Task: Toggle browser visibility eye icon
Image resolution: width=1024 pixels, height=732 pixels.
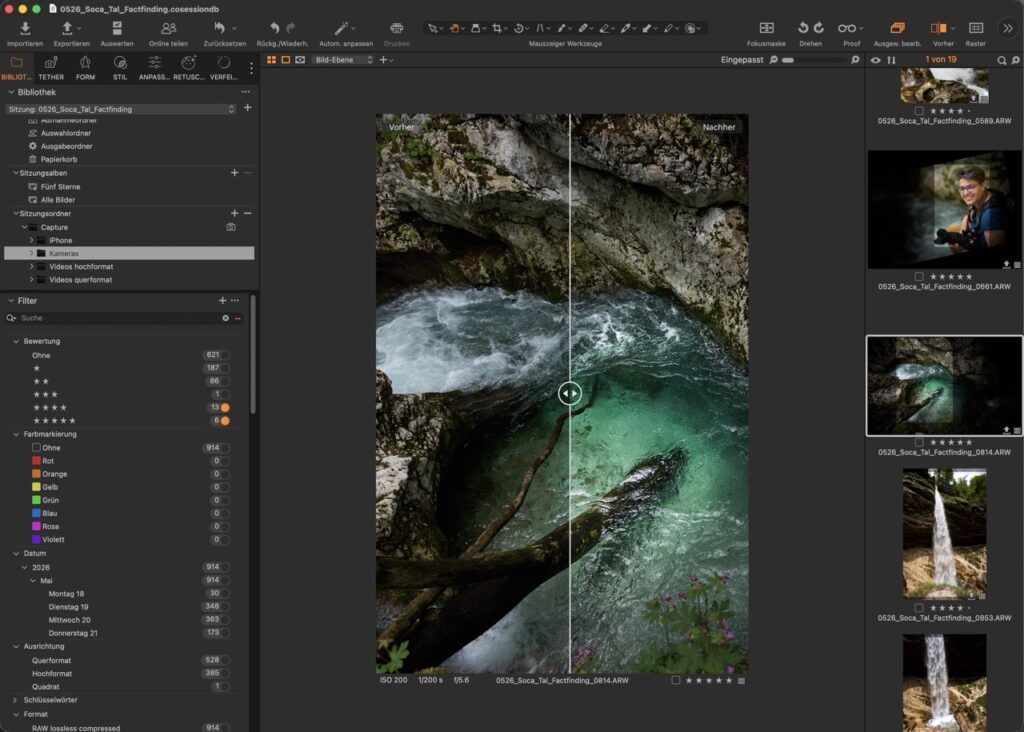Action: 875,60
